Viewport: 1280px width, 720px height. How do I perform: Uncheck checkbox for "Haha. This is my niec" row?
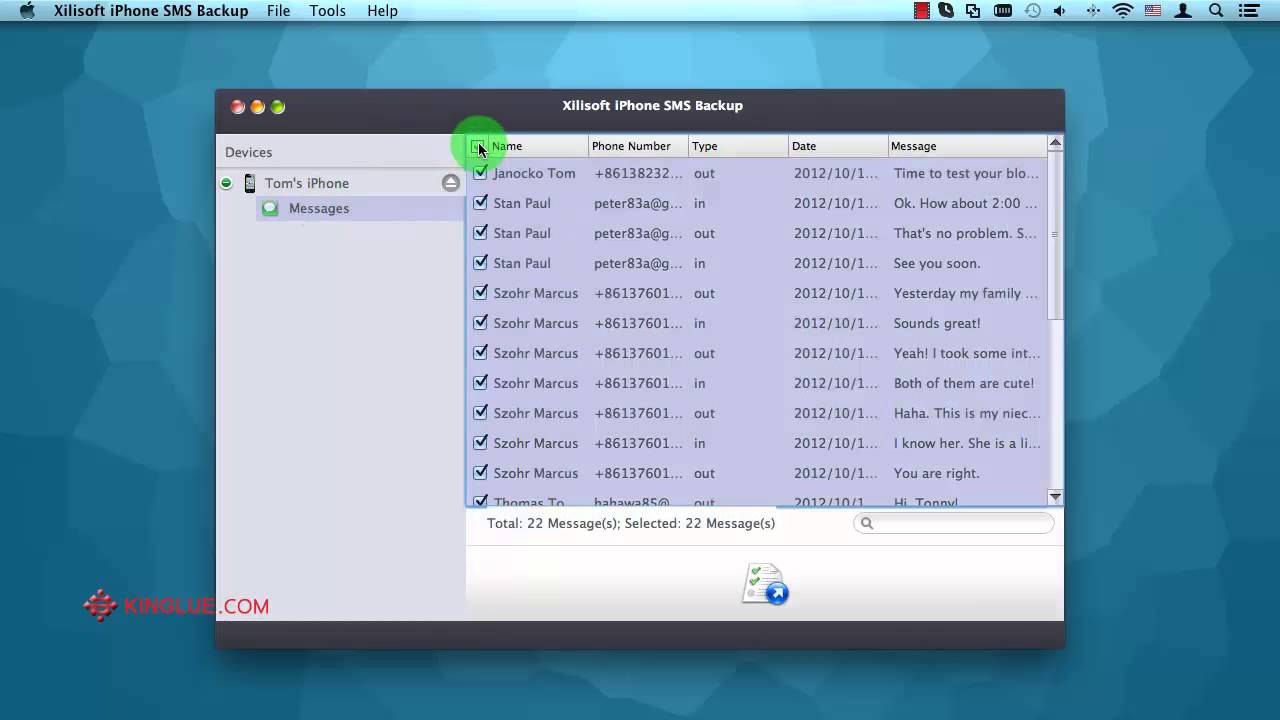480,412
